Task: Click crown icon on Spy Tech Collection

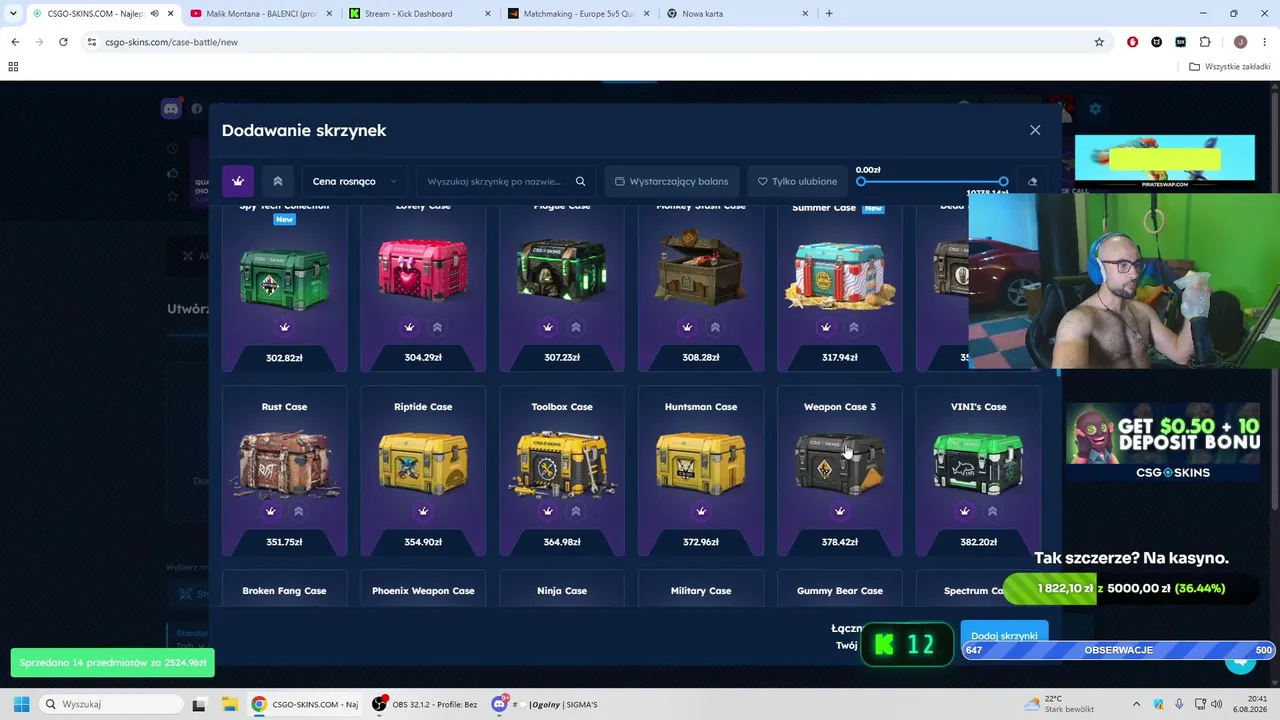Action: (x=284, y=327)
